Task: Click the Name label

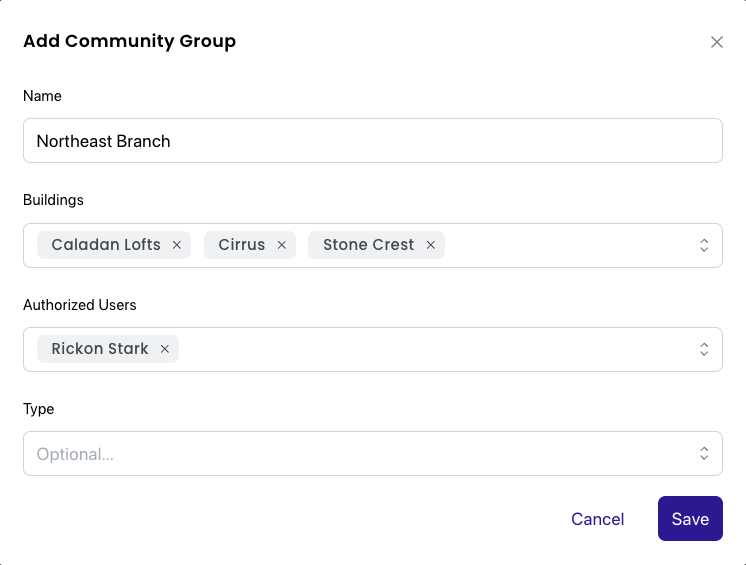Action: point(42,96)
